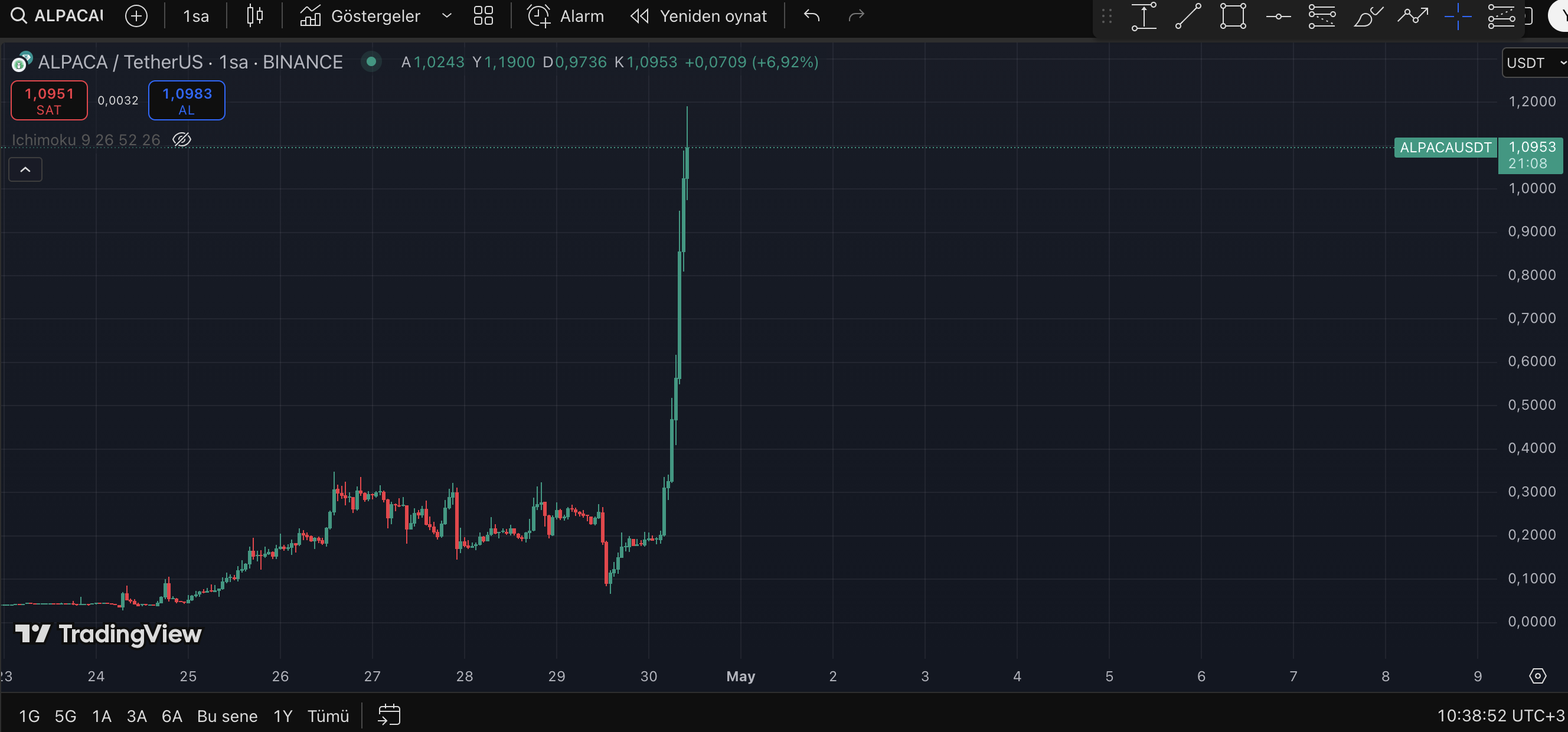Select the arrow path tool

point(1413,17)
